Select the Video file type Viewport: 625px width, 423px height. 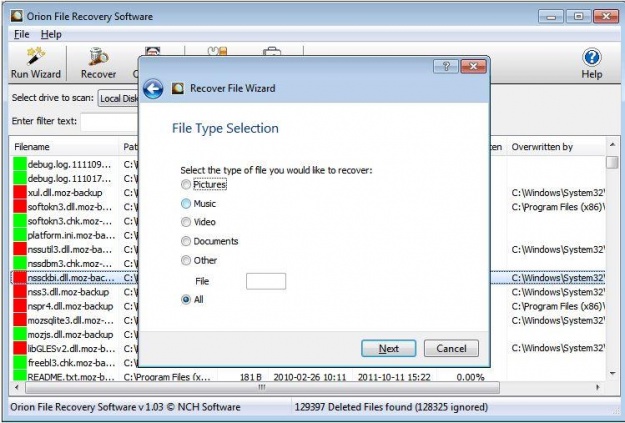tap(186, 222)
